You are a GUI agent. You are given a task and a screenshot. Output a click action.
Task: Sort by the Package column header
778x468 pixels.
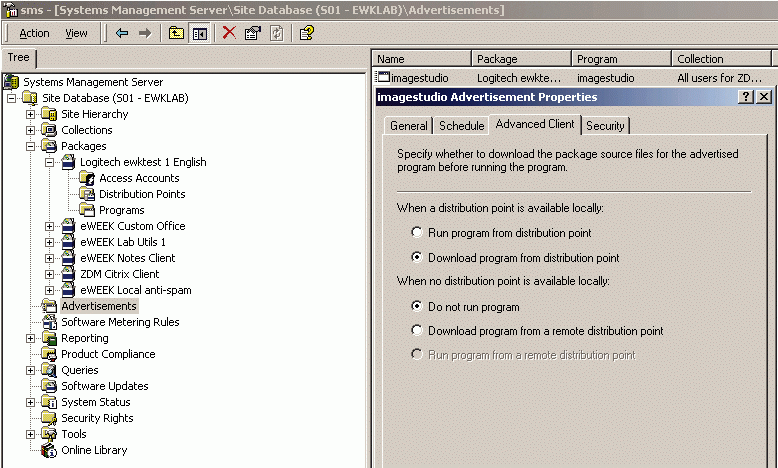521,59
